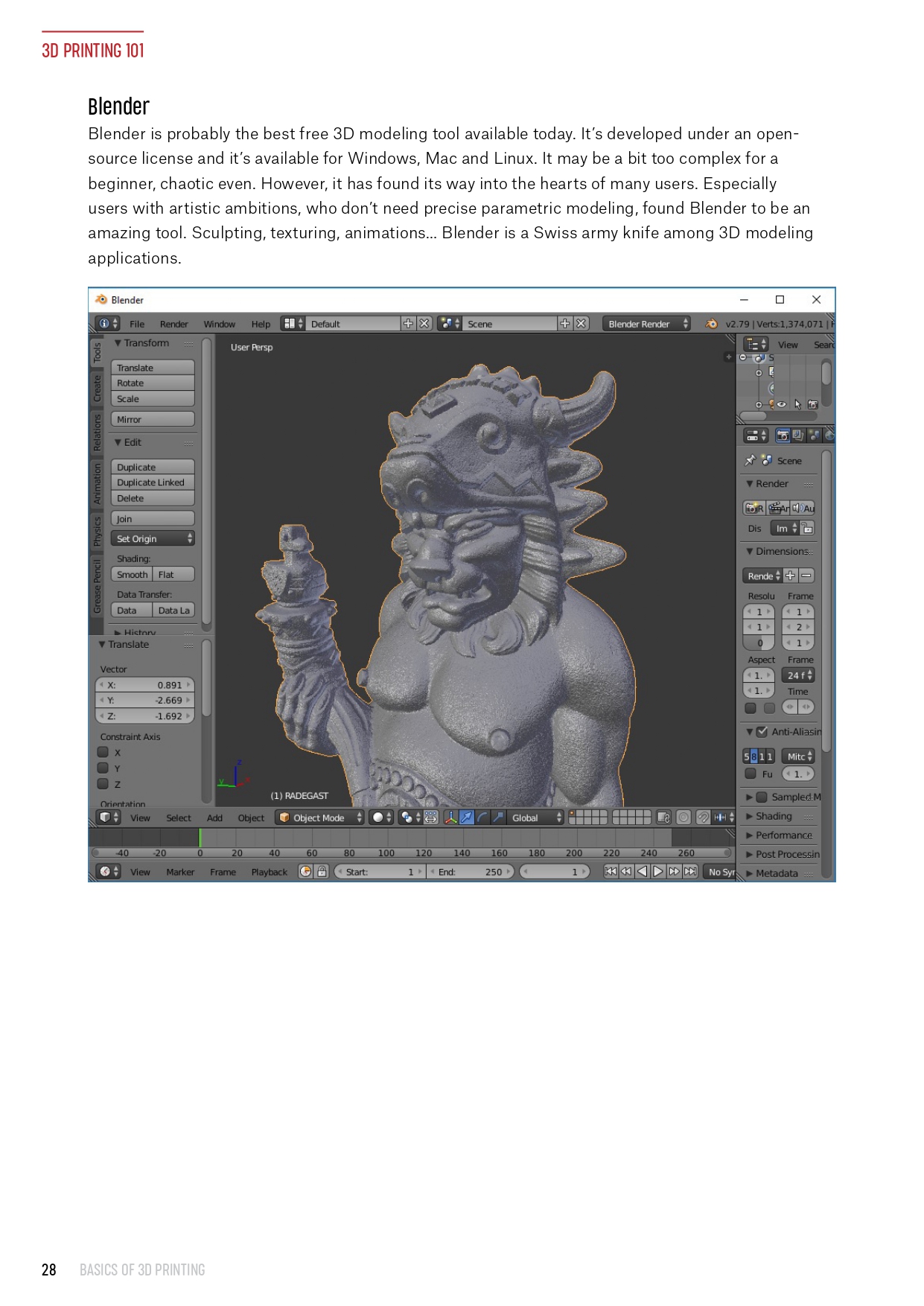
Task: Delete the Default screen layout
Action: (424, 324)
